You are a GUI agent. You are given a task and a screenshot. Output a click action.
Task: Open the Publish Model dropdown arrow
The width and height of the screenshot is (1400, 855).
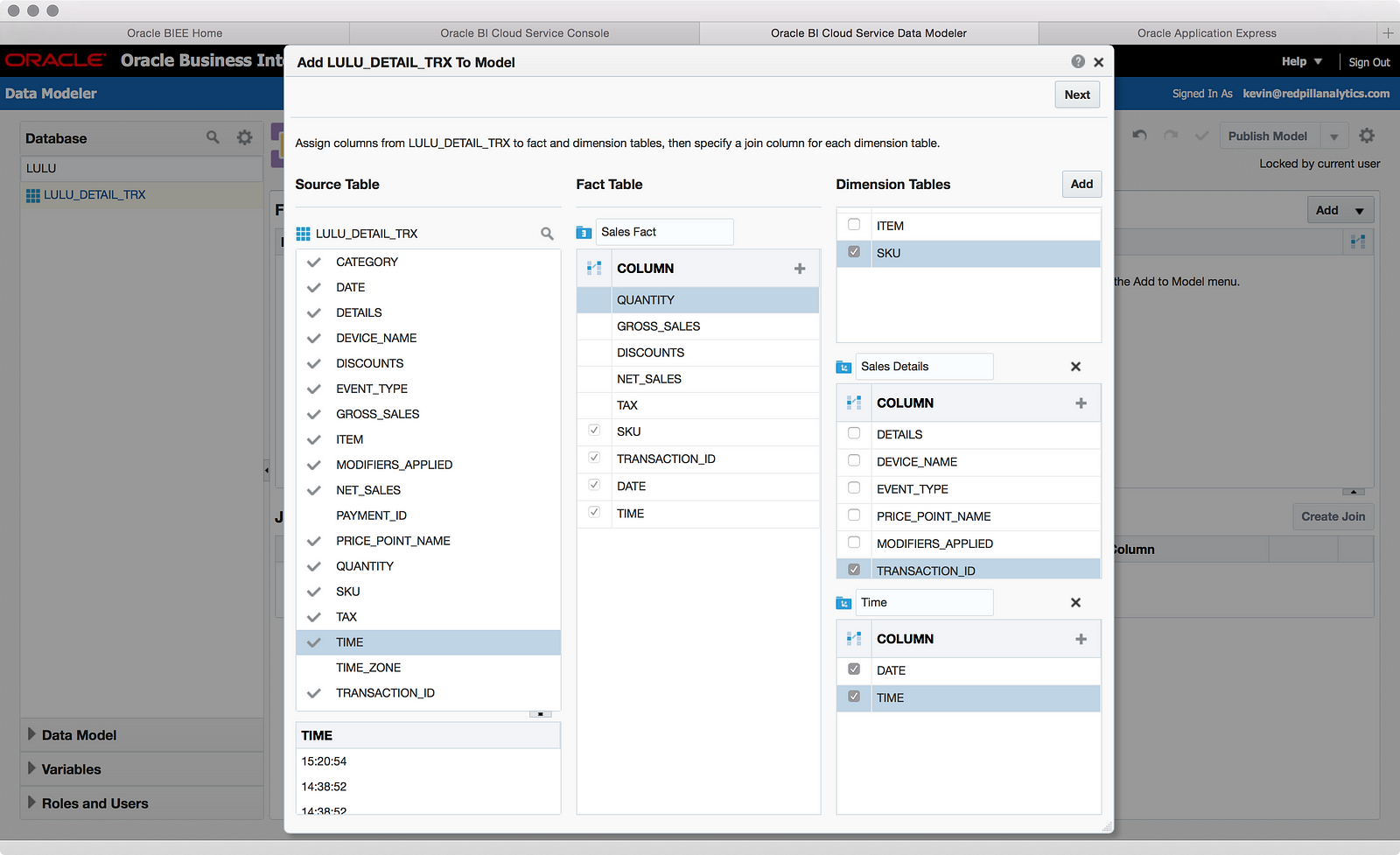click(1334, 137)
